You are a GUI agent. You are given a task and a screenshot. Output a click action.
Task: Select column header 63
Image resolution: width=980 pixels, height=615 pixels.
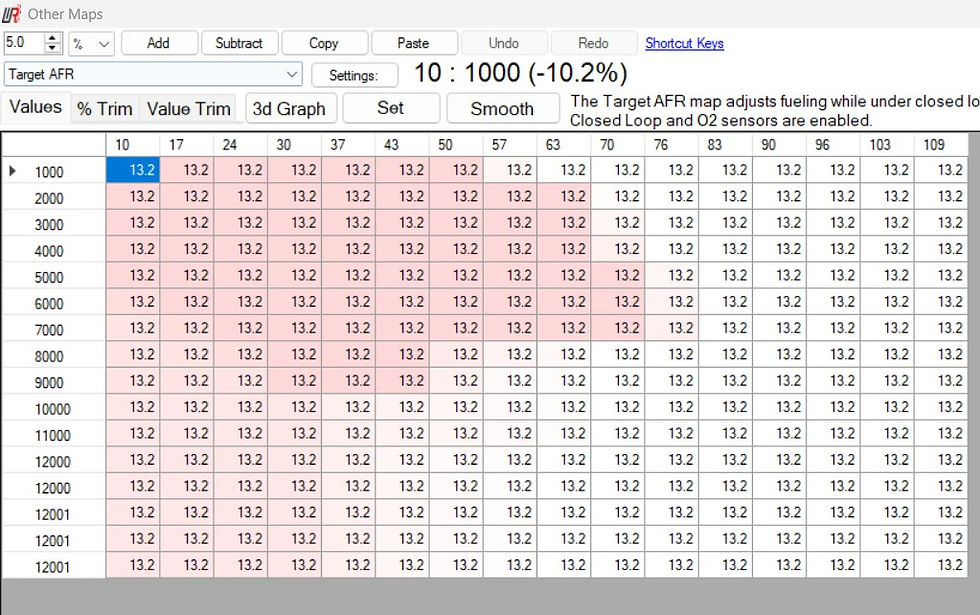point(563,145)
